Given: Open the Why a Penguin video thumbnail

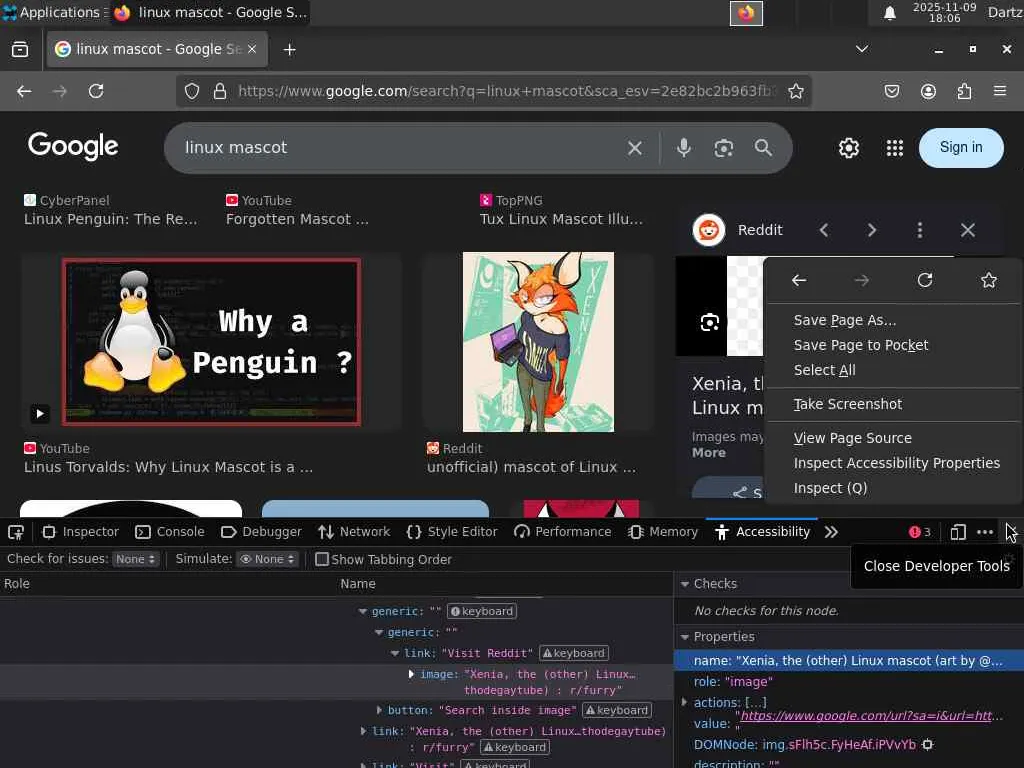Looking at the screenshot, I should point(211,342).
